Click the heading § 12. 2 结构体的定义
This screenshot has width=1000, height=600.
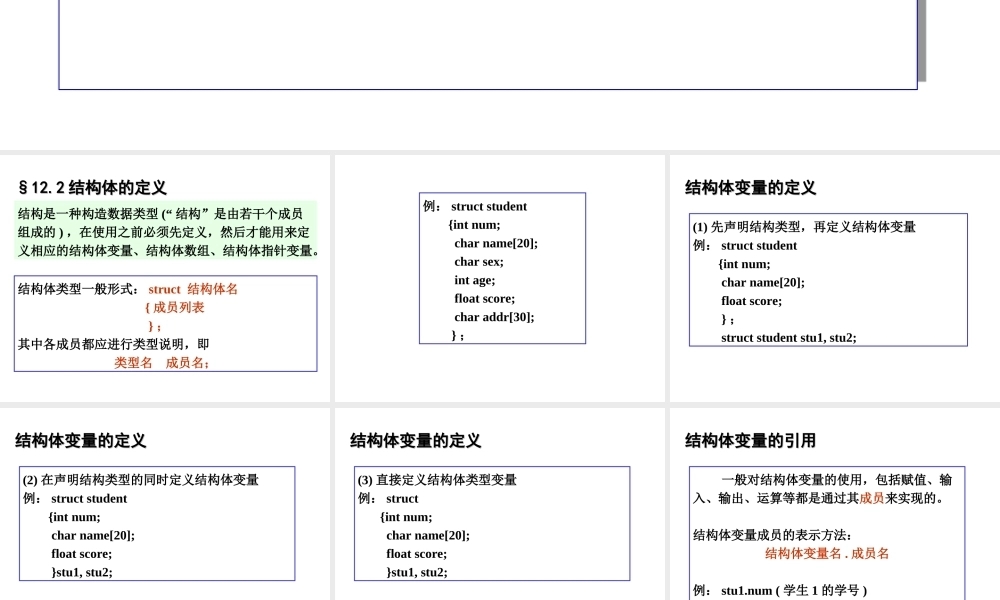click(x=92, y=187)
